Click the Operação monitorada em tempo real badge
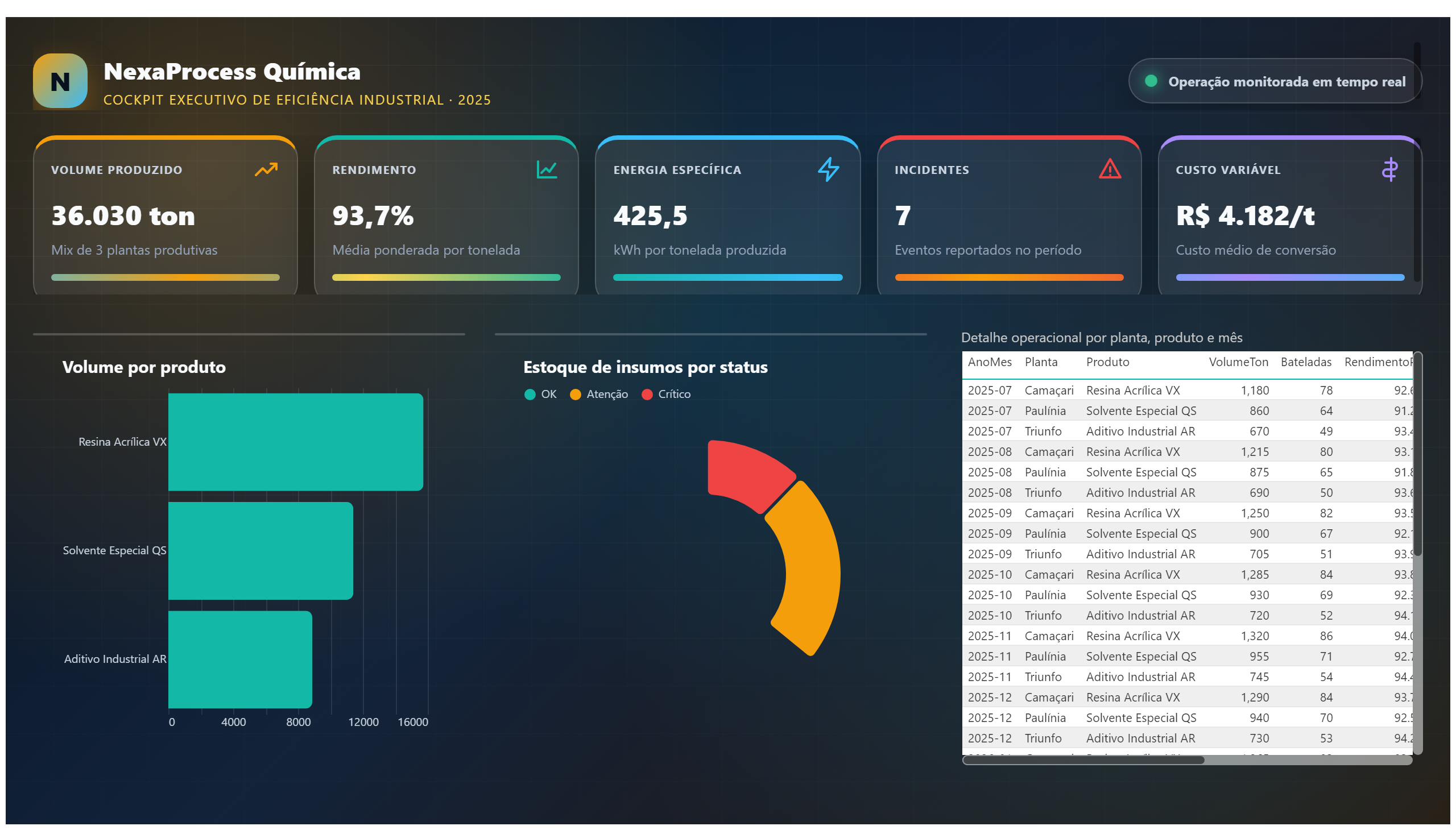1456x830 pixels. pyautogui.click(x=1274, y=81)
